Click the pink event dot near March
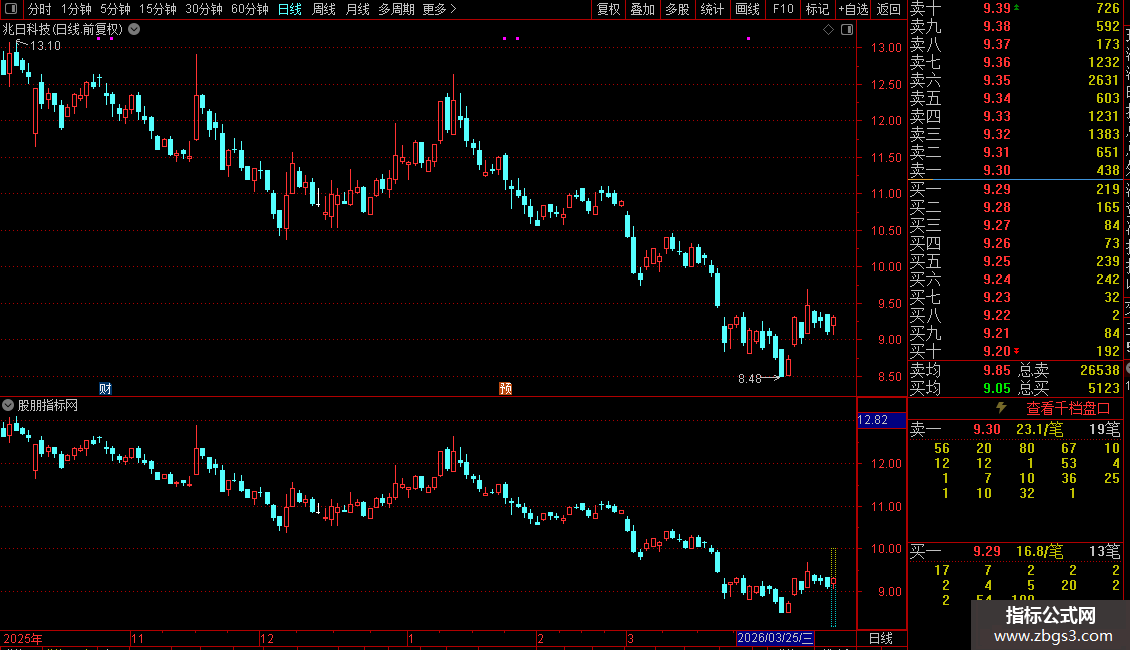1130x650 pixels. 749,38
